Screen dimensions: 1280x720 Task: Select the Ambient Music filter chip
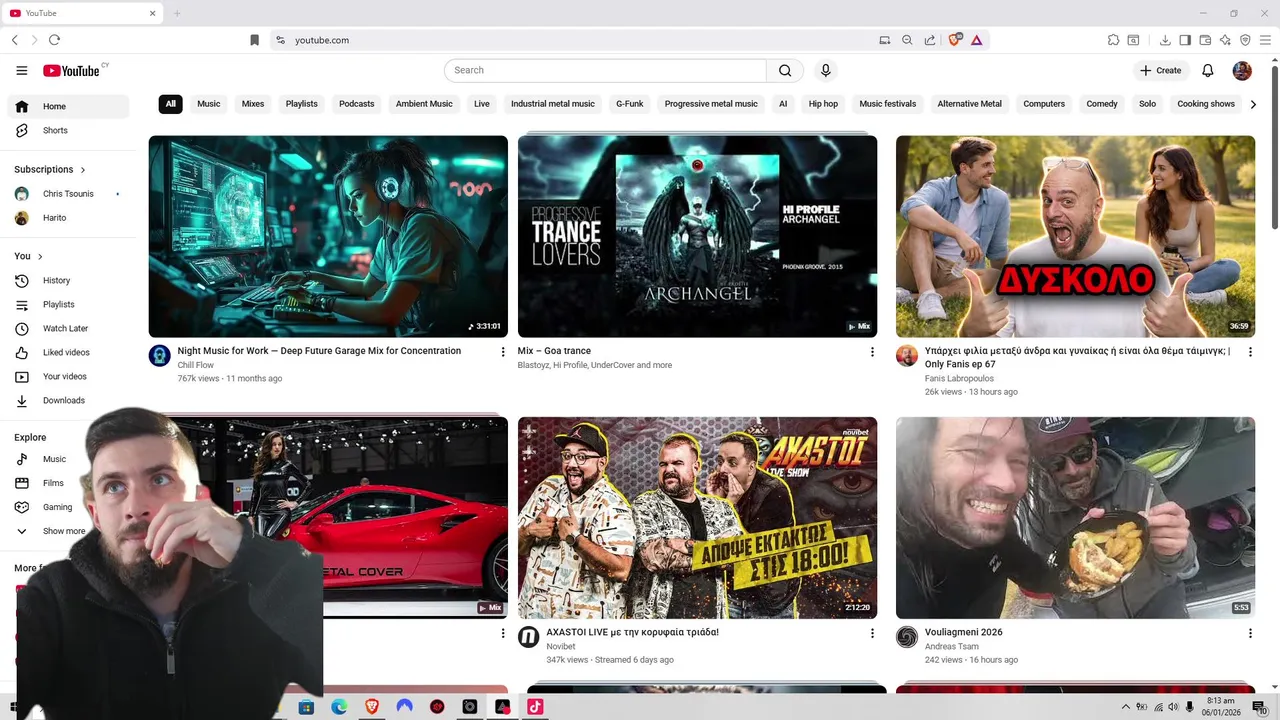(x=424, y=104)
